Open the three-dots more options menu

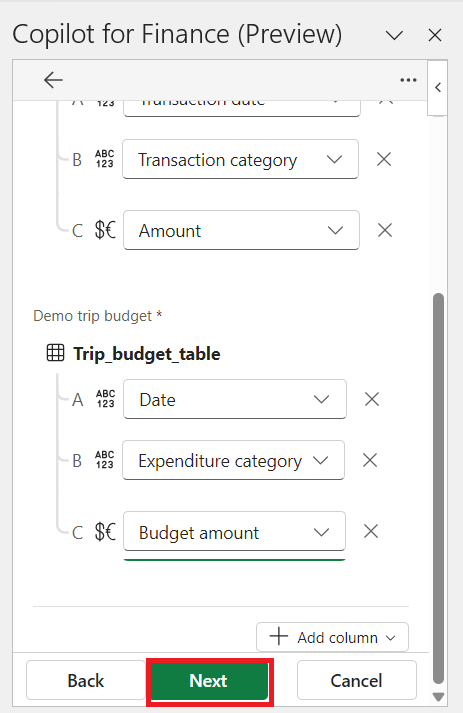[x=408, y=80]
